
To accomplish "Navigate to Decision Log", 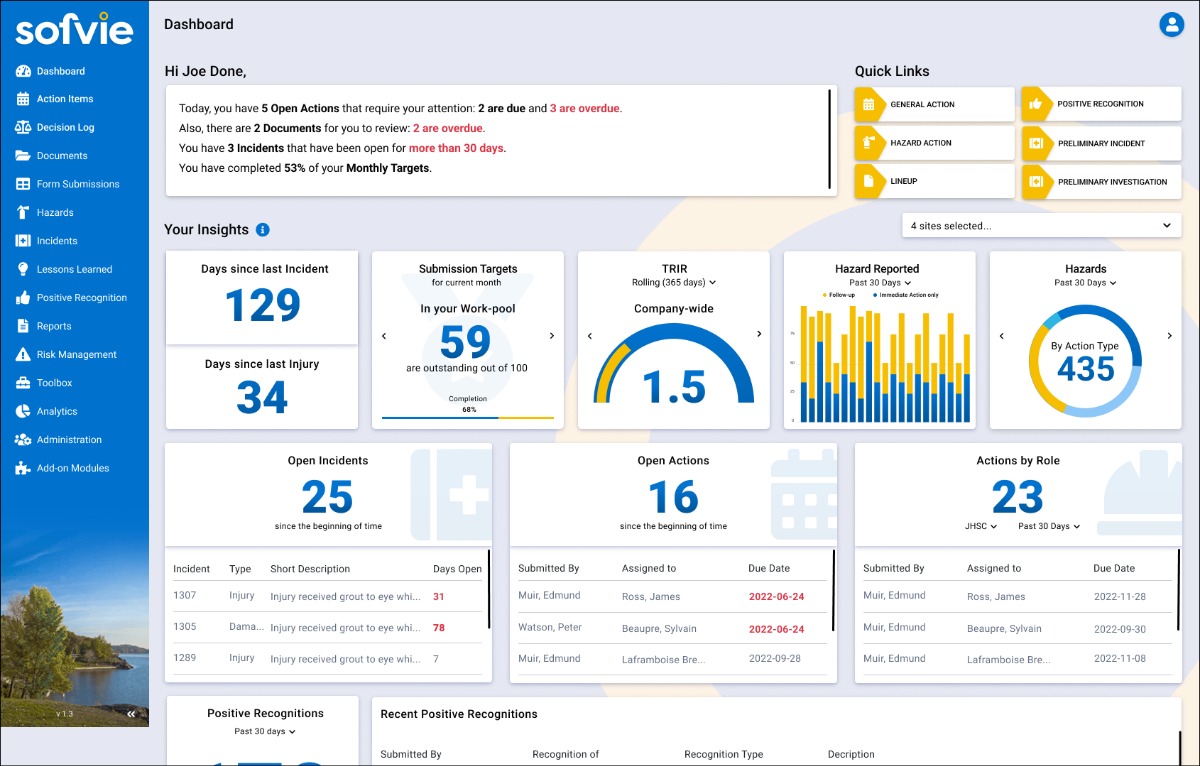I will [x=66, y=128].
